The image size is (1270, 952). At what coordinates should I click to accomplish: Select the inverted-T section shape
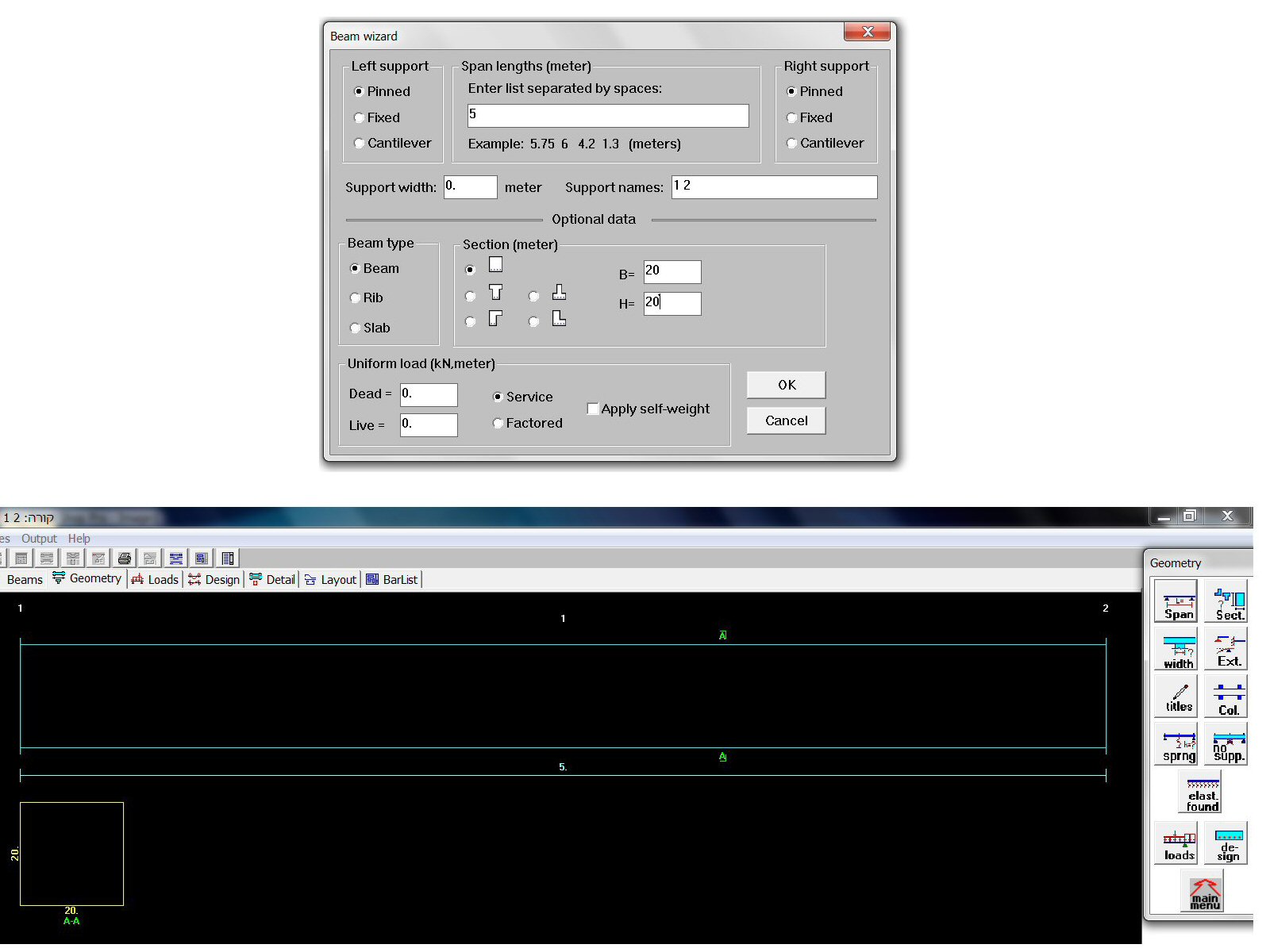click(x=534, y=296)
